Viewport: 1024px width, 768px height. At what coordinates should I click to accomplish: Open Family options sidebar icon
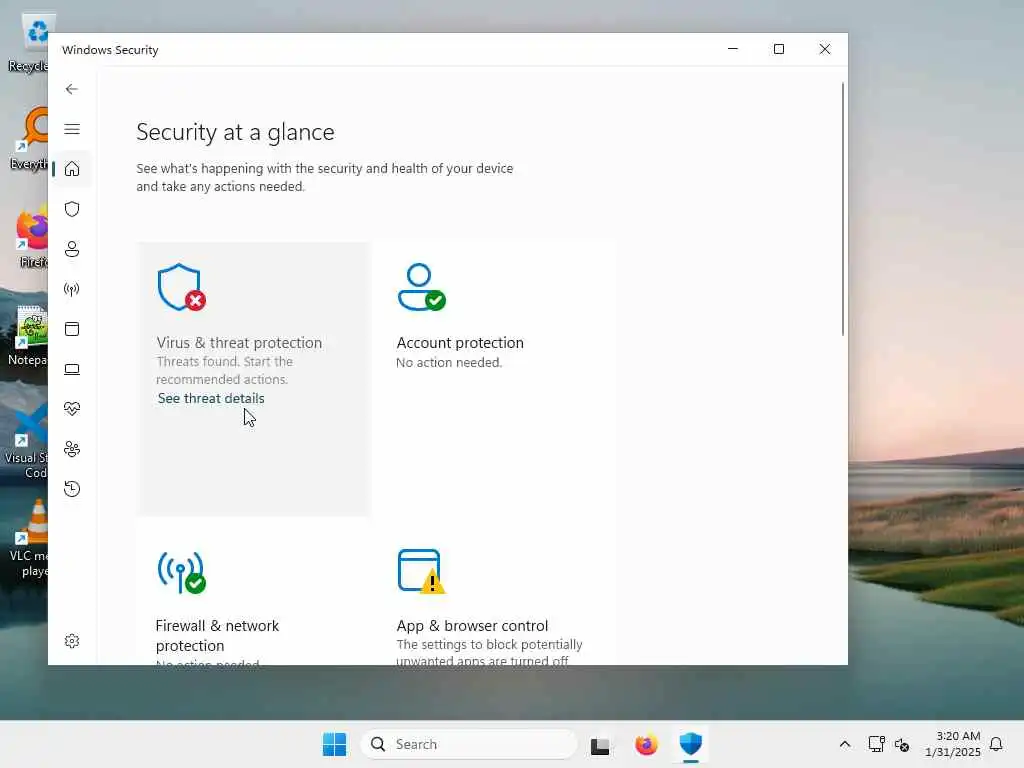click(x=72, y=449)
